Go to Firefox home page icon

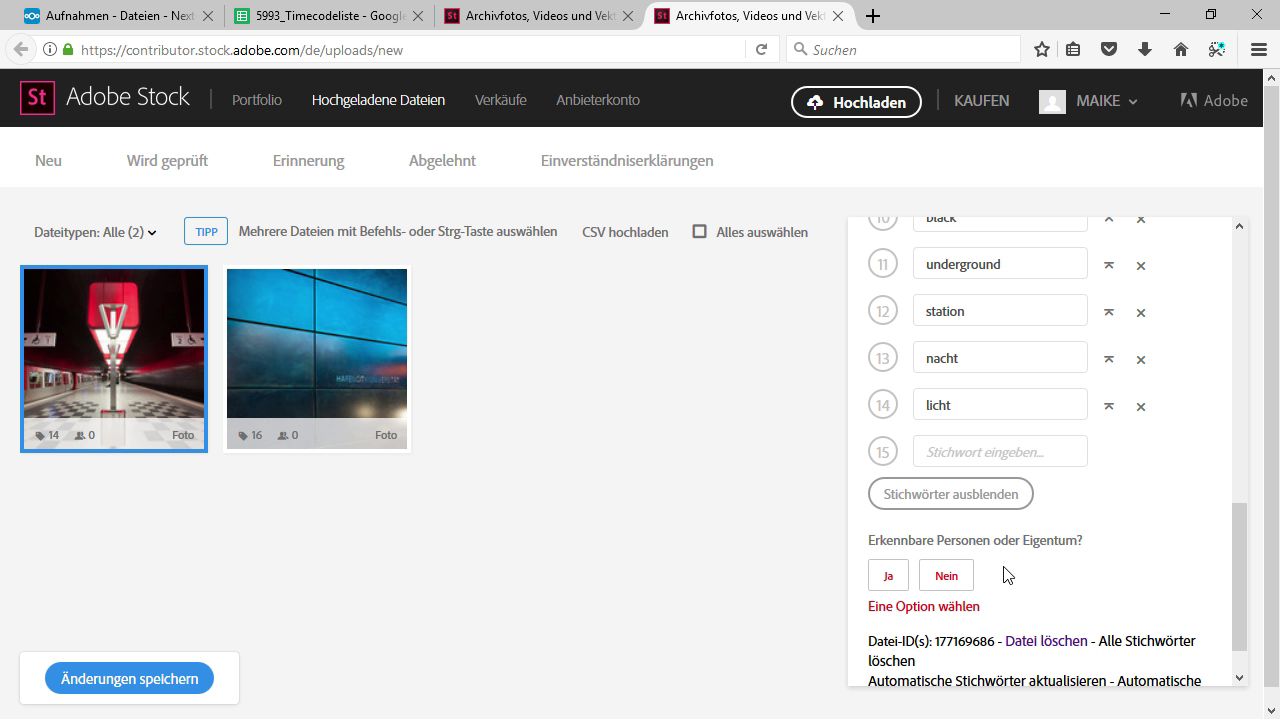1181,49
